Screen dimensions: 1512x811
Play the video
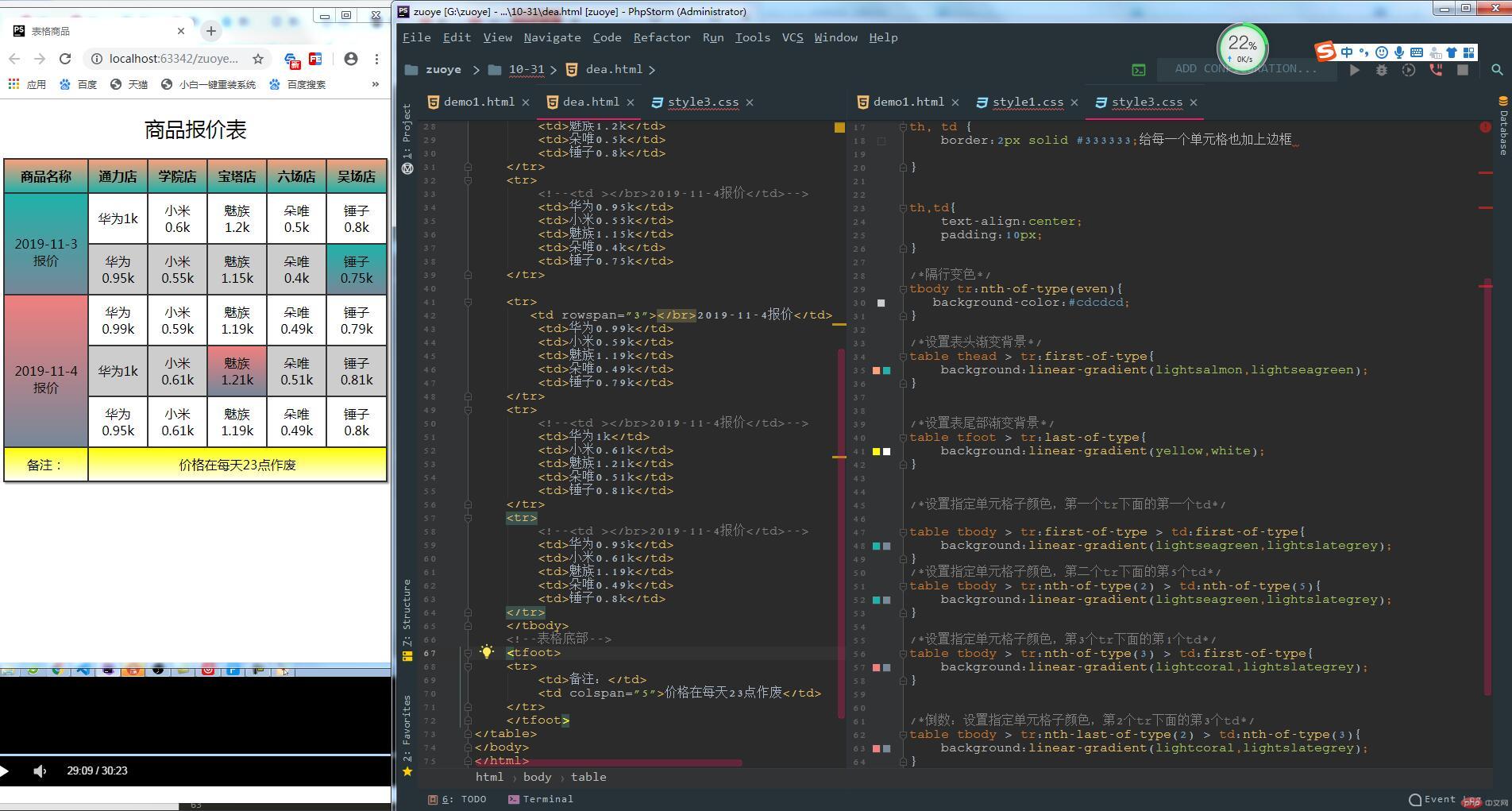coord(5,770)
